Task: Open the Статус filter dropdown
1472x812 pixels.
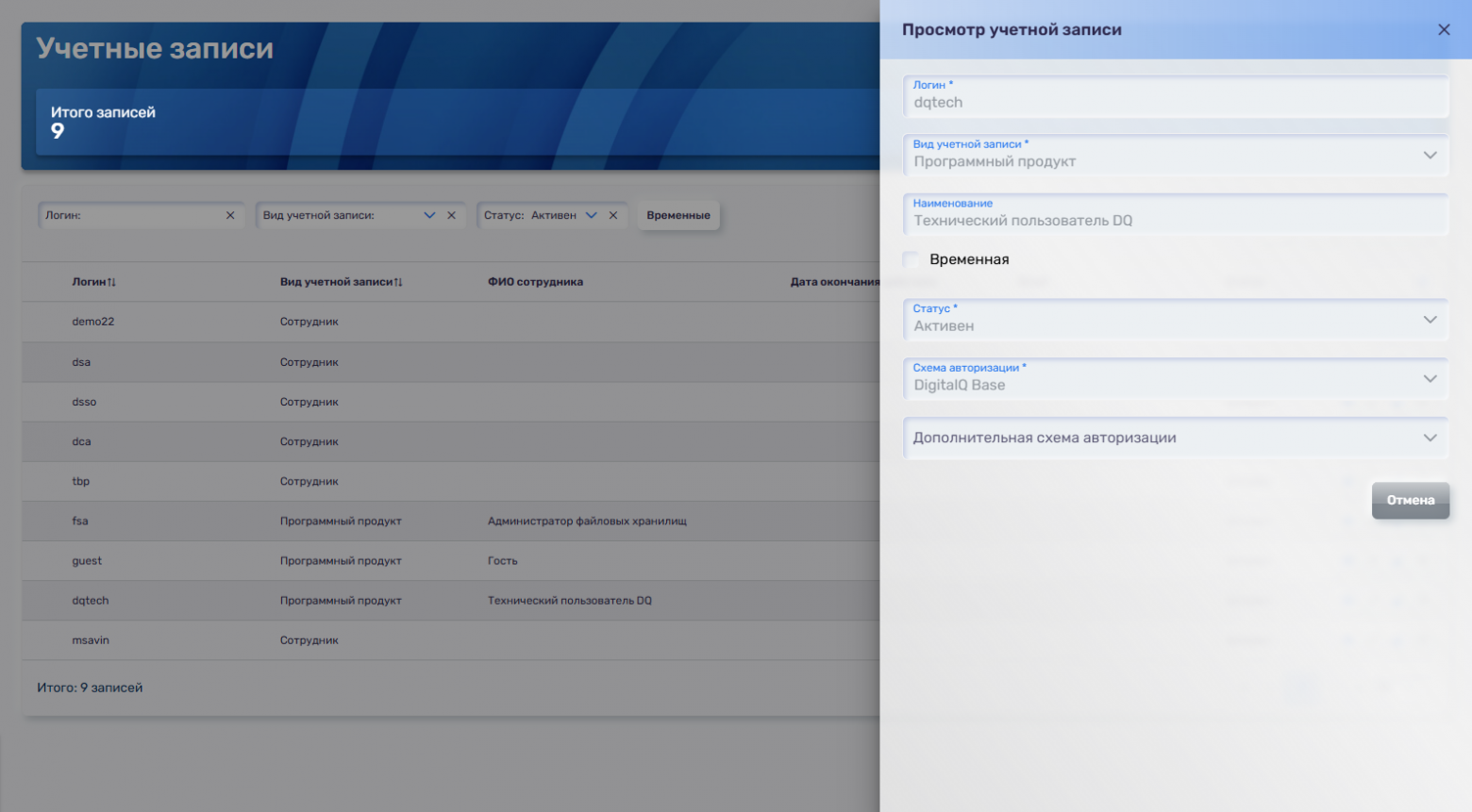Action: tap(591, 216)
